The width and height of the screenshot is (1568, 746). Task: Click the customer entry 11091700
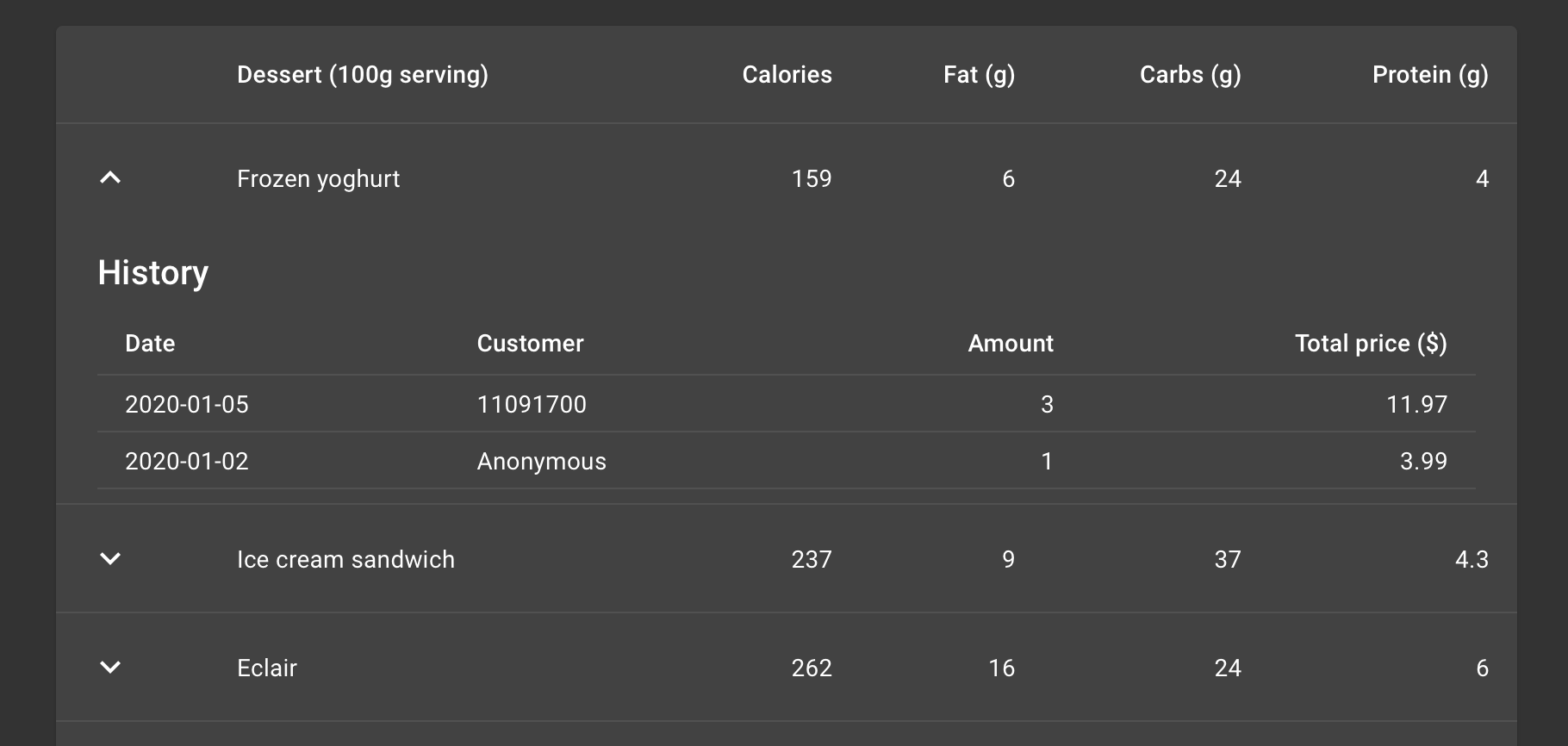point(532,404)
